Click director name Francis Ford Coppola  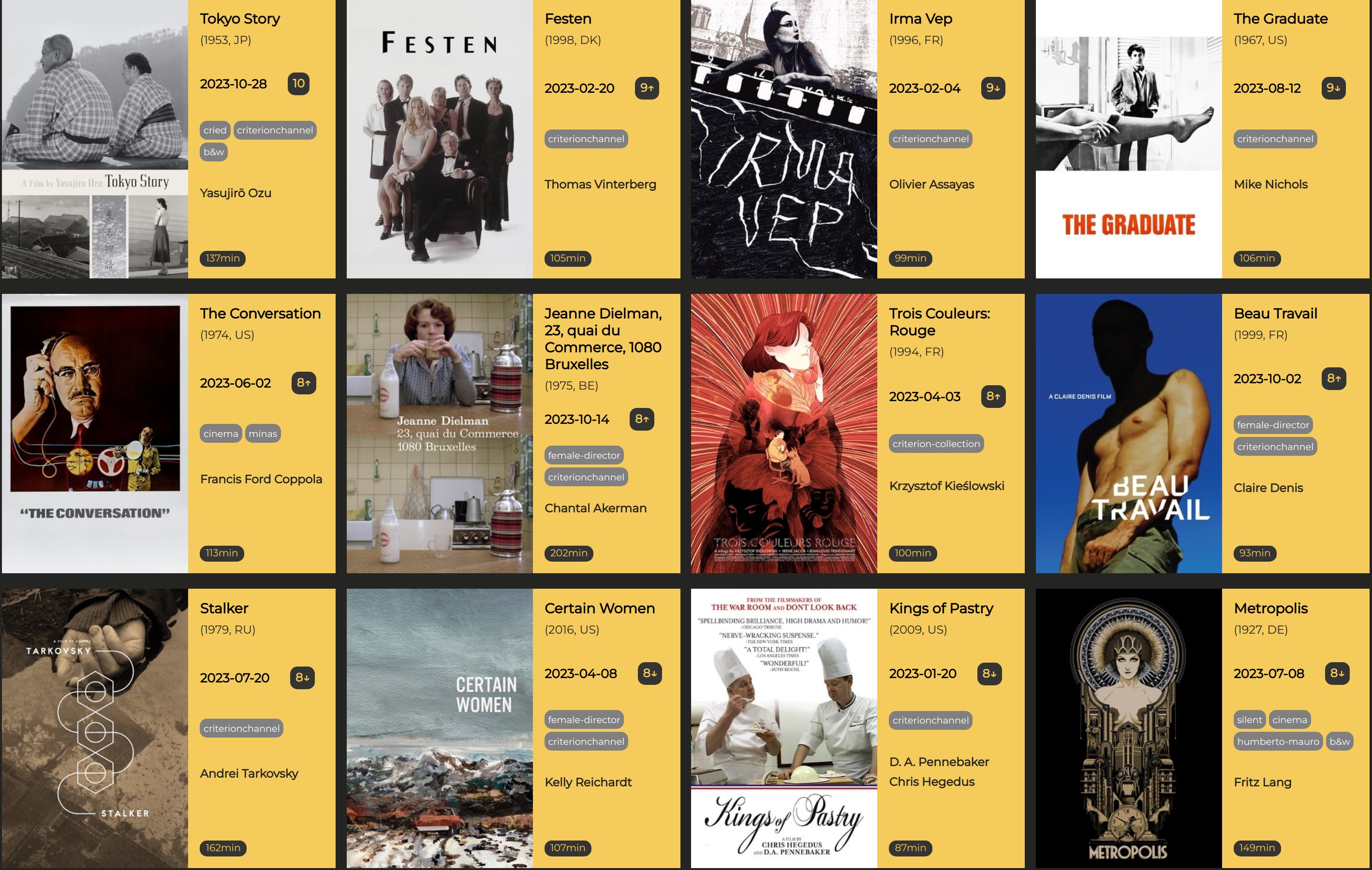pyautogui.click(x=261, y=479)
